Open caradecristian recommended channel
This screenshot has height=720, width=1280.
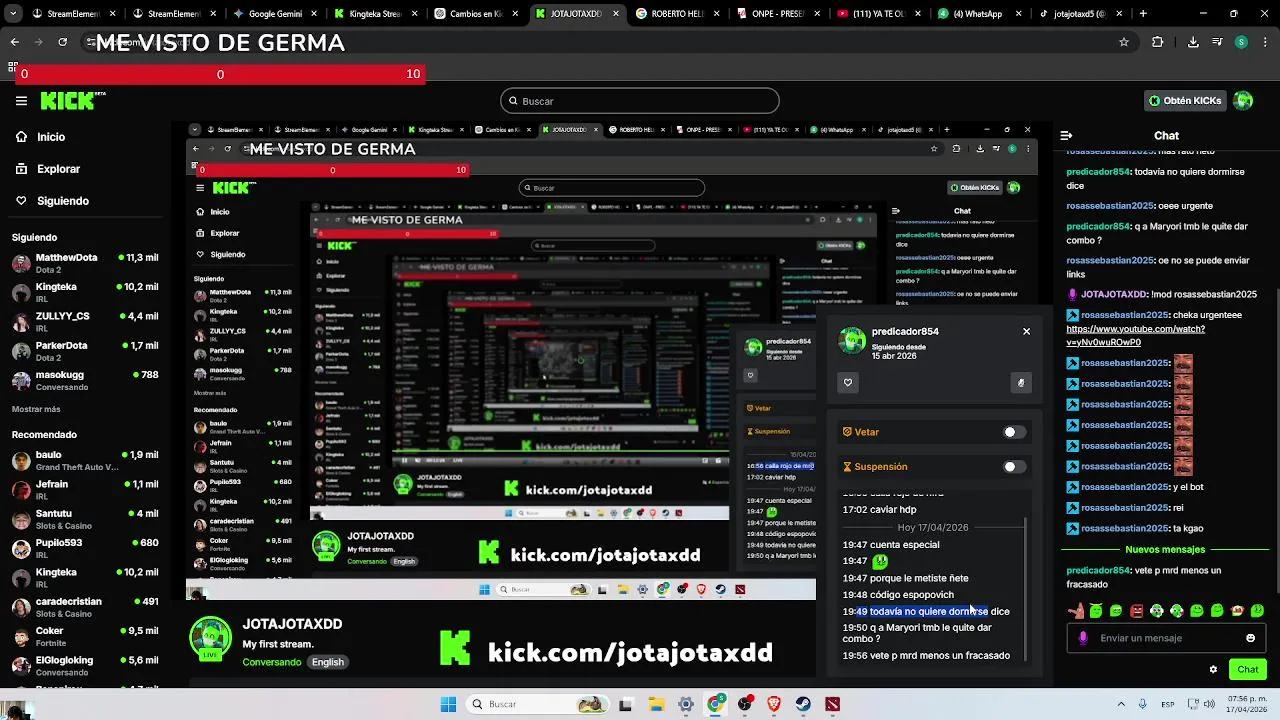[85, 607]
